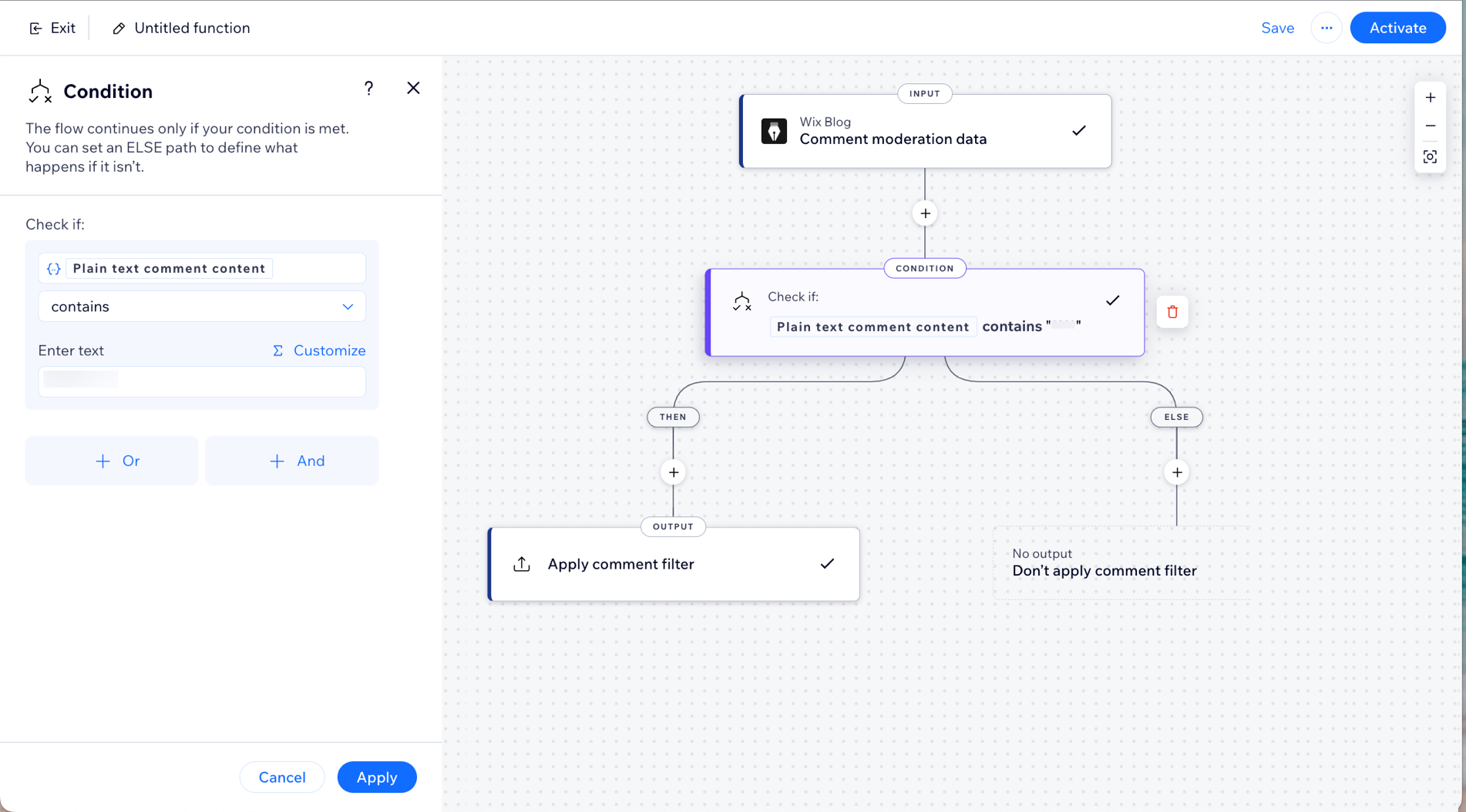Click the Customize link
Screen dimensions: 1466x812
(x=329, y=351)
